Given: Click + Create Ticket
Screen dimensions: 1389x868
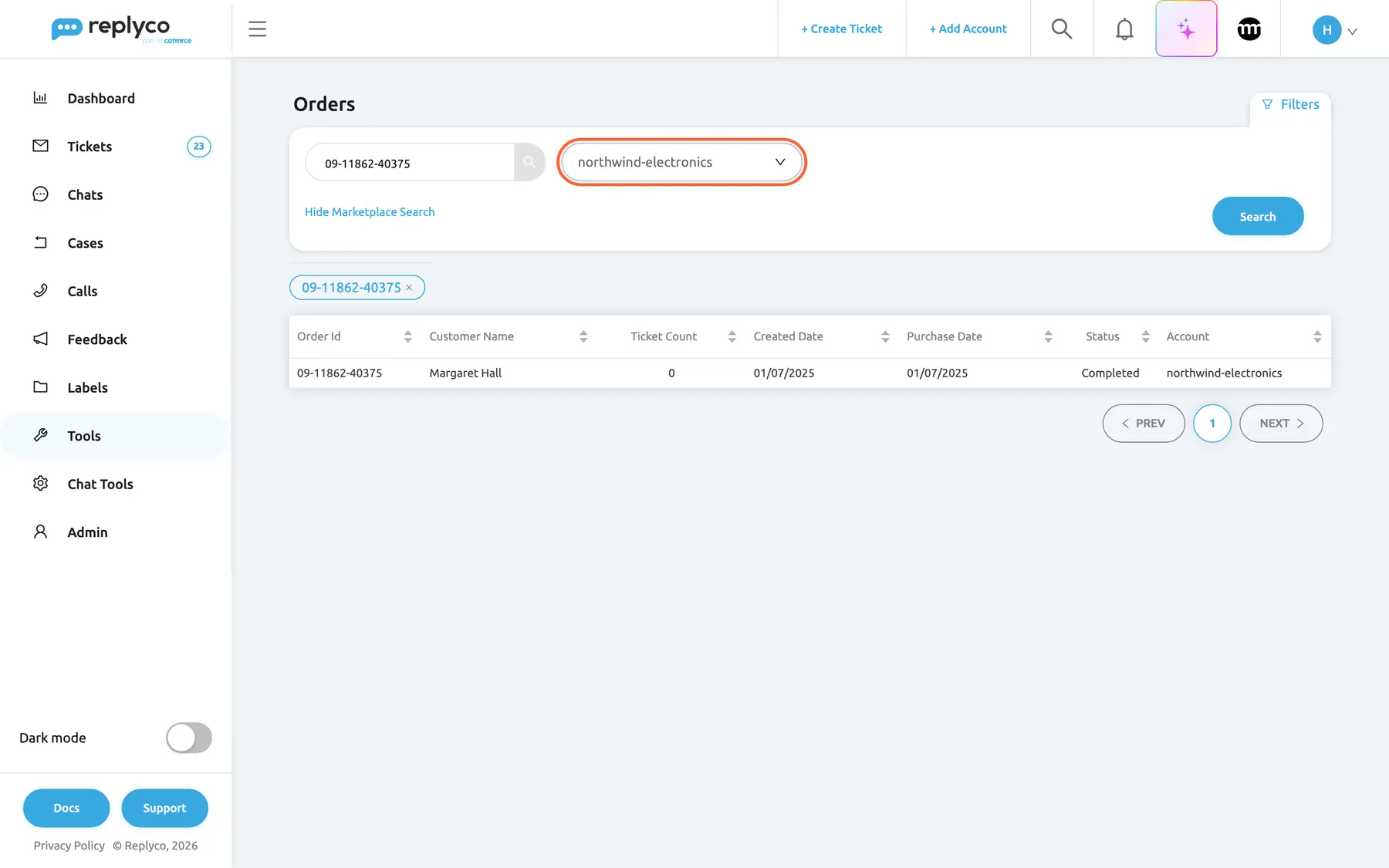Looking at the screenshot, I should point(841,29).
